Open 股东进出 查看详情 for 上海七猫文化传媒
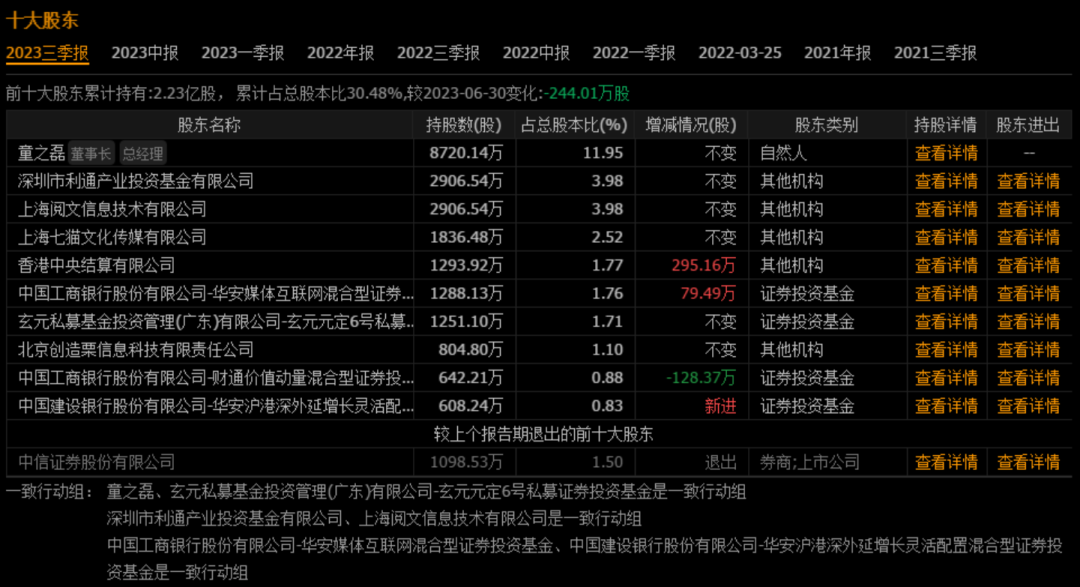Viewport: 1080px width, 587px height. [1028, 238]
